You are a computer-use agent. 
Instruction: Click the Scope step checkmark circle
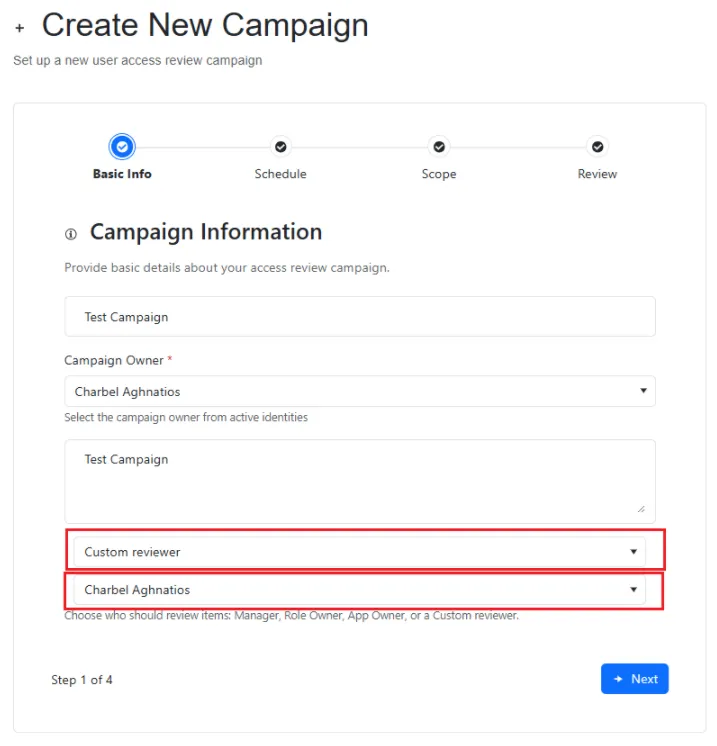(438, 147)
